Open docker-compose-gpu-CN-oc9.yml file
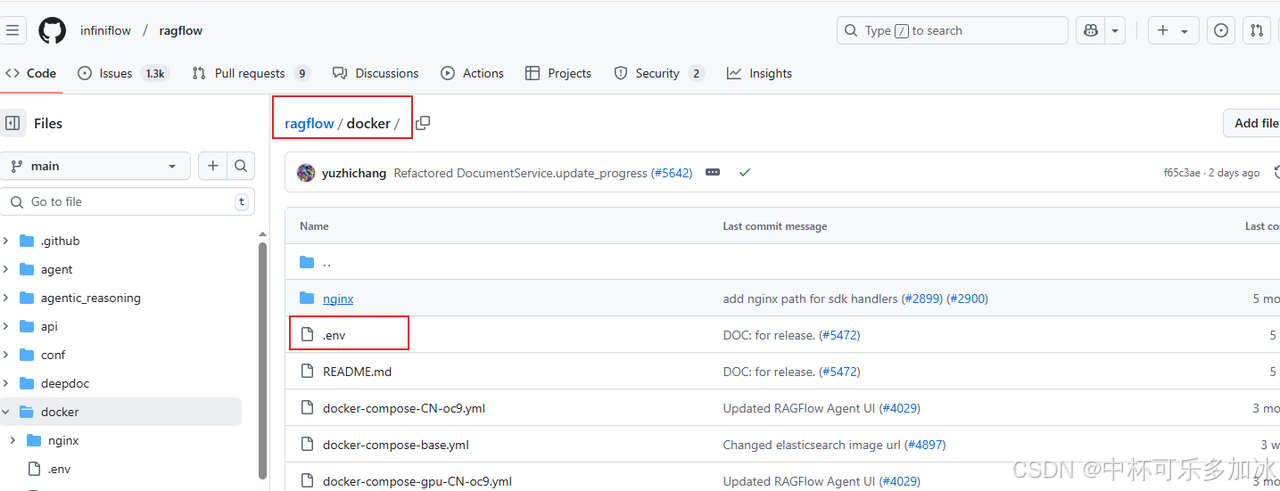The width and height of the screenshot is (1280, 491). coord(417,481)
